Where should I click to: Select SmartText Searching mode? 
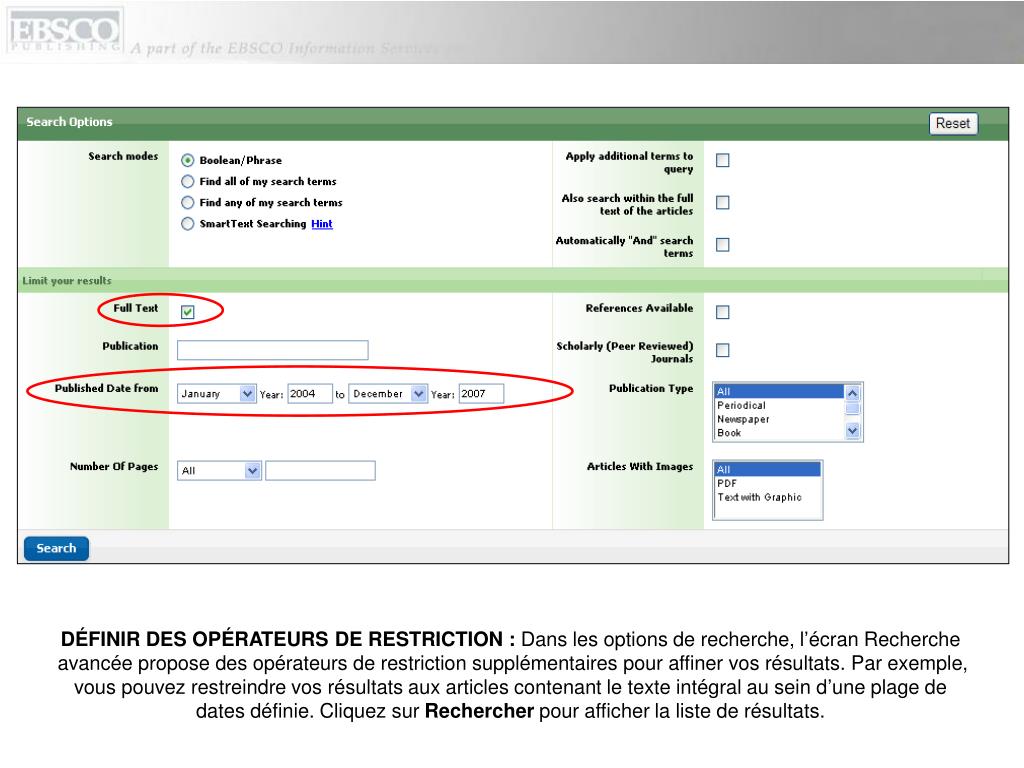(x=187, y=223)
